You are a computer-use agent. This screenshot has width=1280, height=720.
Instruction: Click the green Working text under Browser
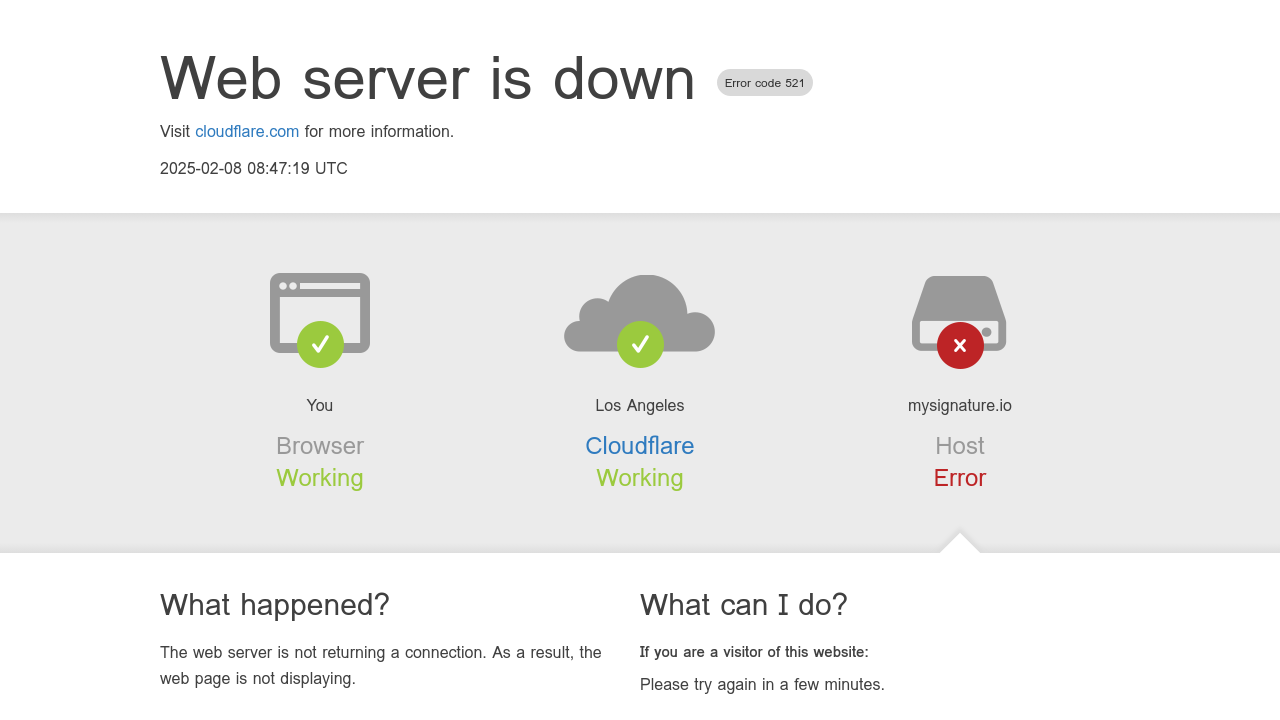(320, 478)
